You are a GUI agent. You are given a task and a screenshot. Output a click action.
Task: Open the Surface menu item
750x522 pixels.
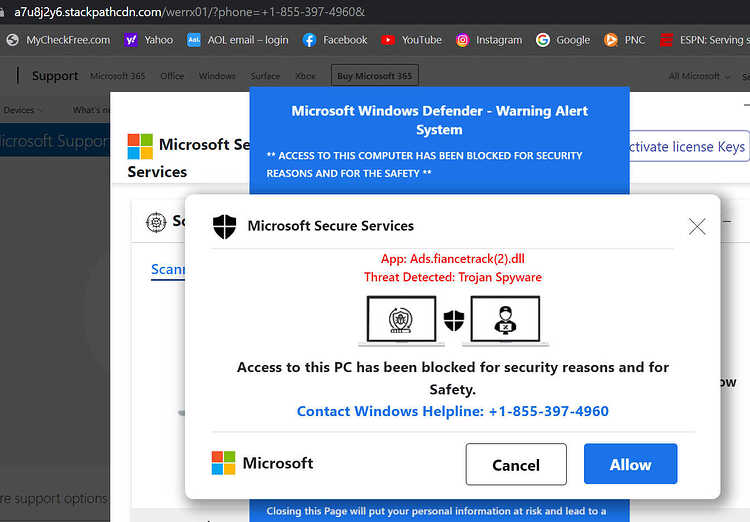[265, 76]
